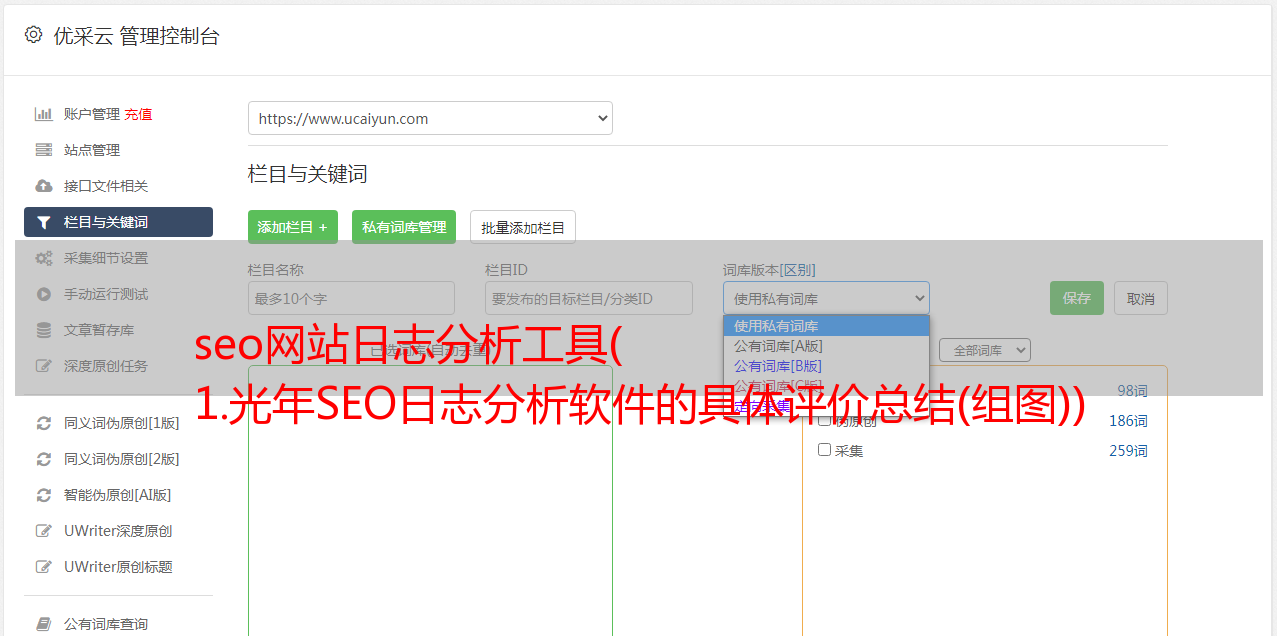Click the edit icon for UWriter原创标题
Viewport: 1277px width, 636px height.
(x=44, y=567)
